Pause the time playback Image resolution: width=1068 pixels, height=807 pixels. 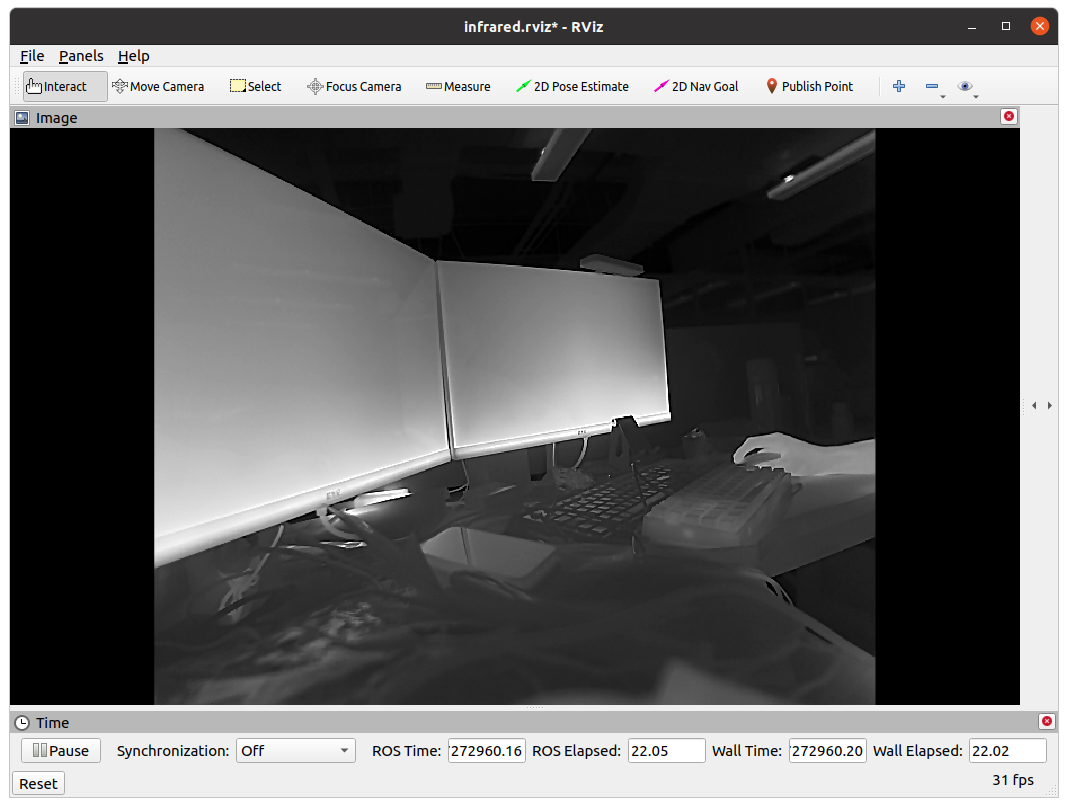pos(61,750)
